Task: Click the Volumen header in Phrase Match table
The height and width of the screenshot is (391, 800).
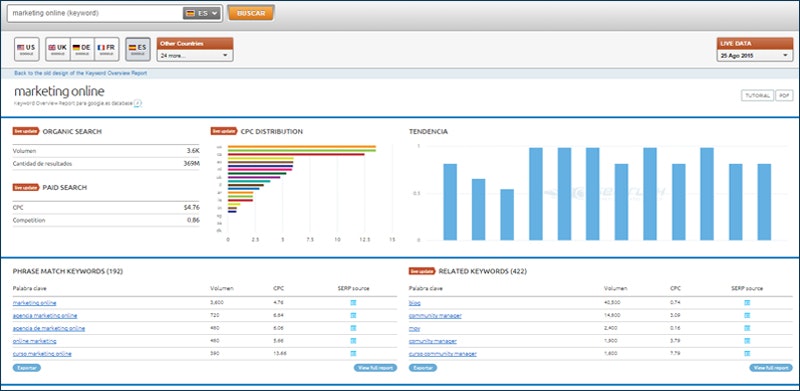Action: (x=221, y=288)
